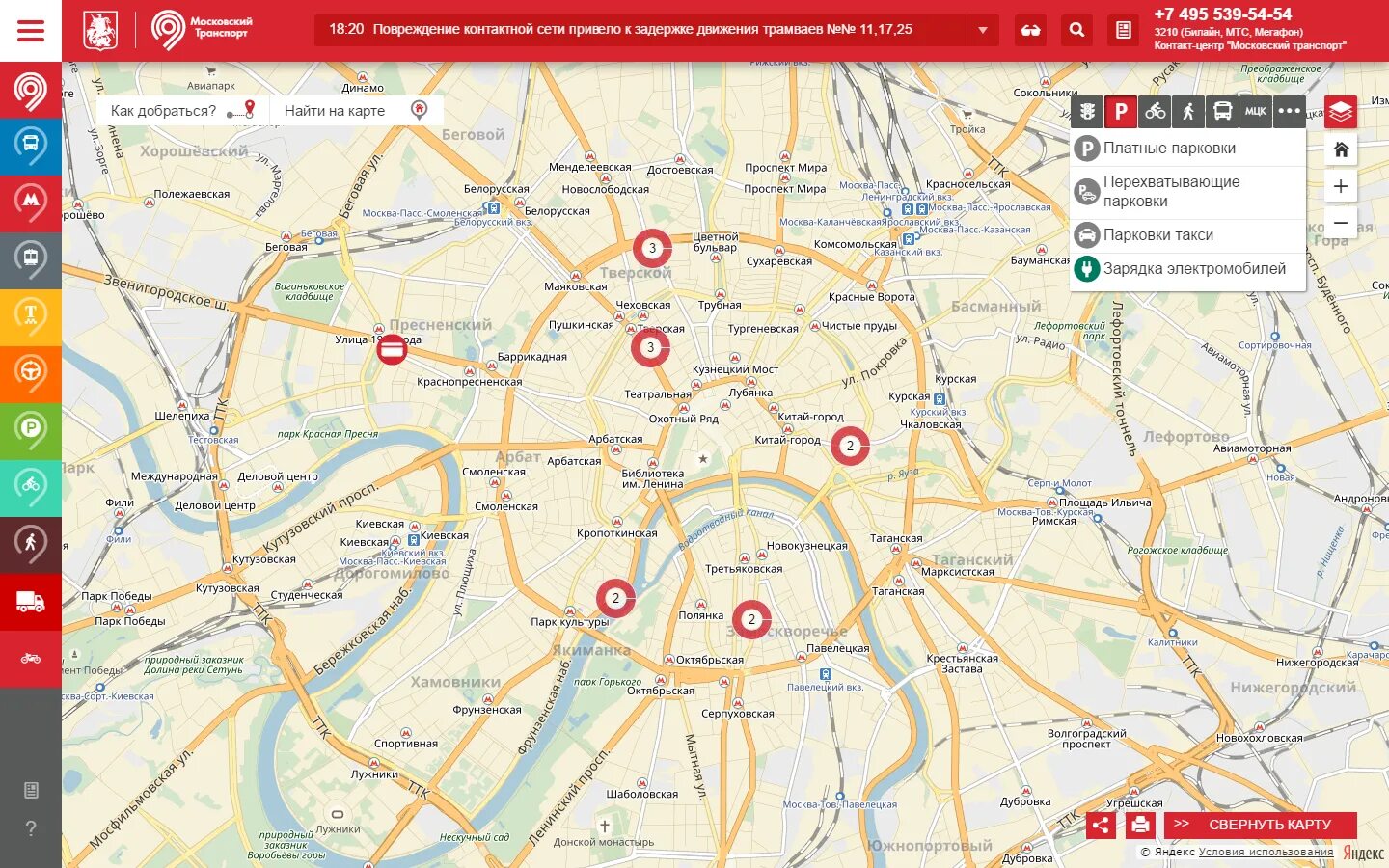1389x868 pixels.
Task: Open the pedestrian sidebar section
Action: [31, 545]
